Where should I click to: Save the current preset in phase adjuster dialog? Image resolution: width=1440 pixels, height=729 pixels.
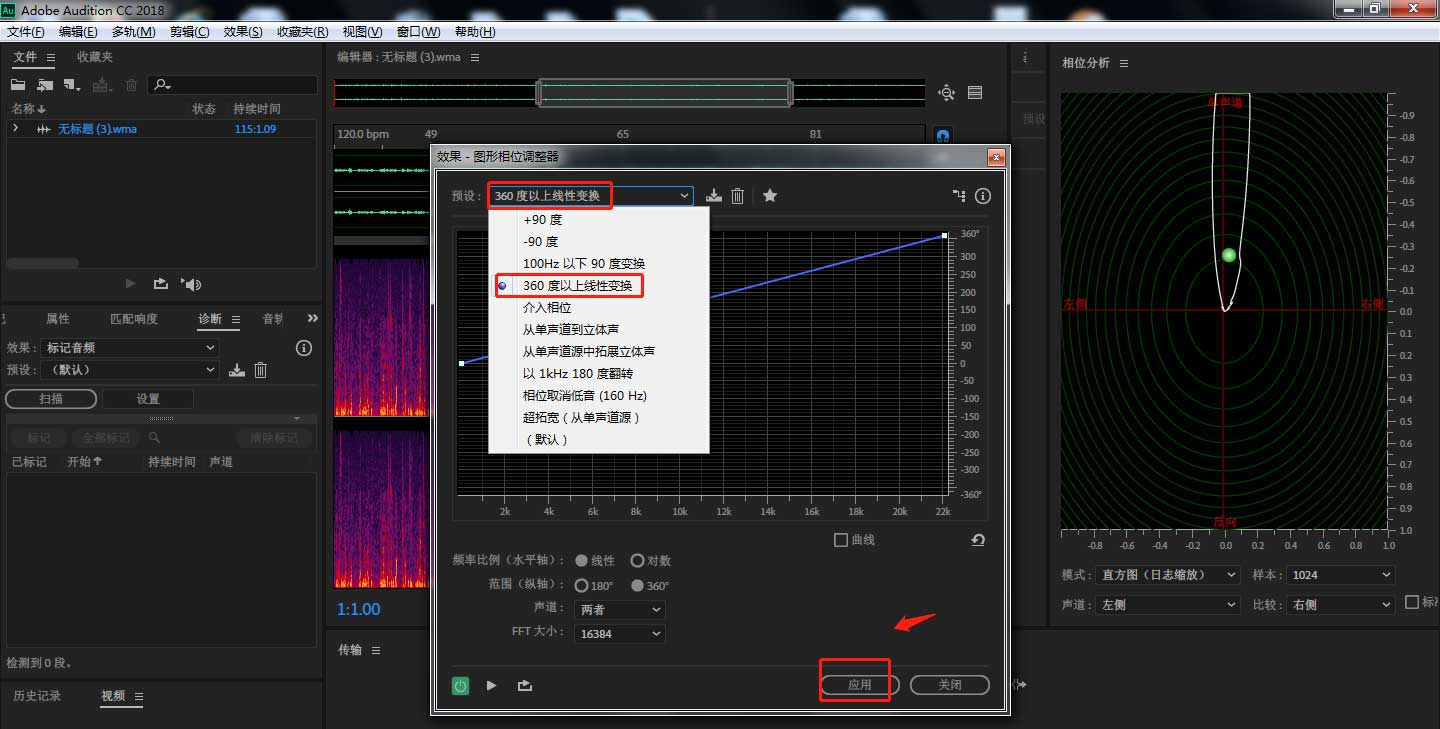713,196
